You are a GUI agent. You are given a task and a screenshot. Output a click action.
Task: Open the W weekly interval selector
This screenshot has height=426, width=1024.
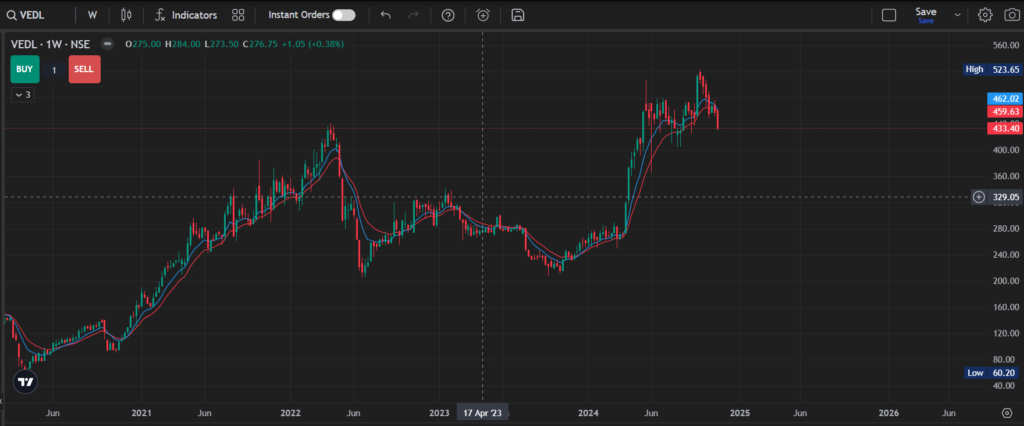coord(93,15)
